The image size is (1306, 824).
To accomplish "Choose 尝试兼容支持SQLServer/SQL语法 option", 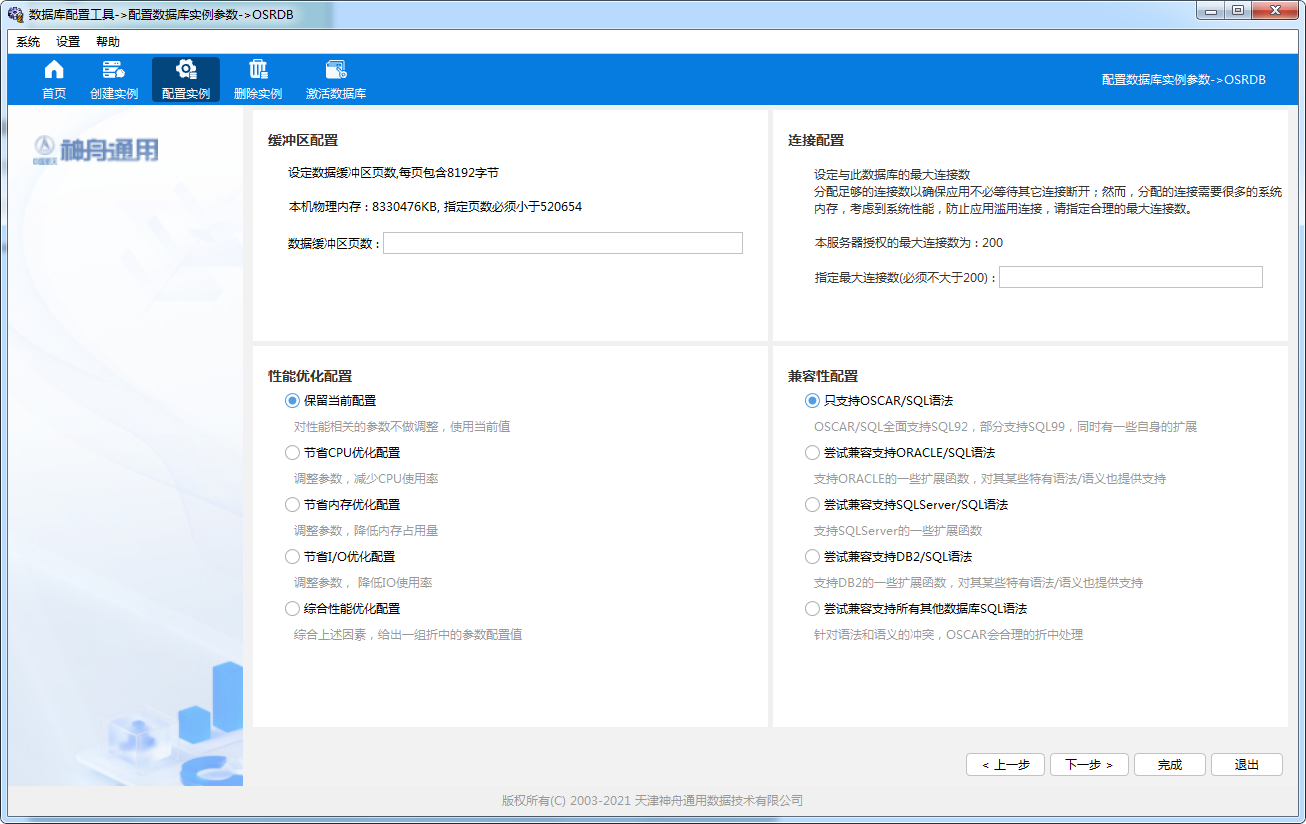I will [x=813, y=505].
